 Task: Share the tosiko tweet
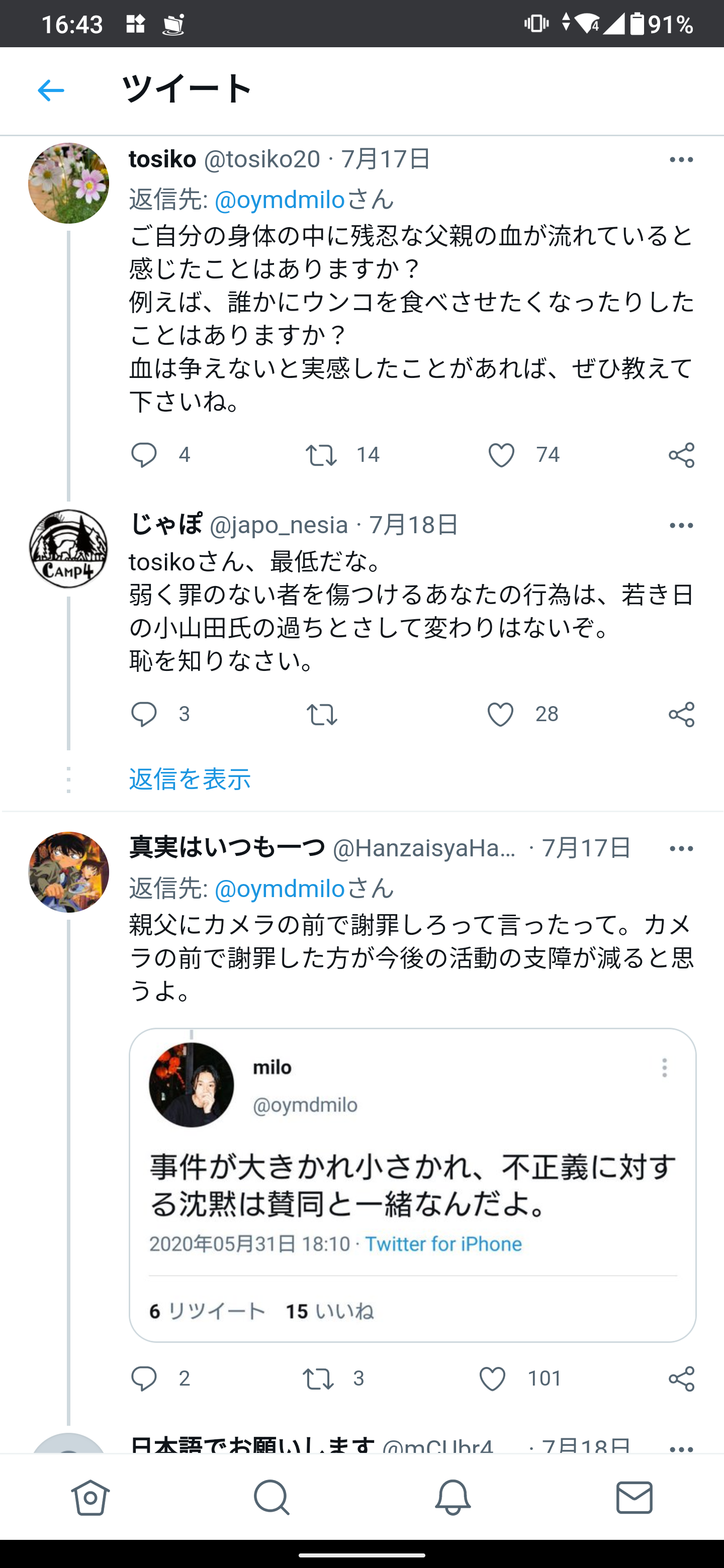(x=681, y=455)
